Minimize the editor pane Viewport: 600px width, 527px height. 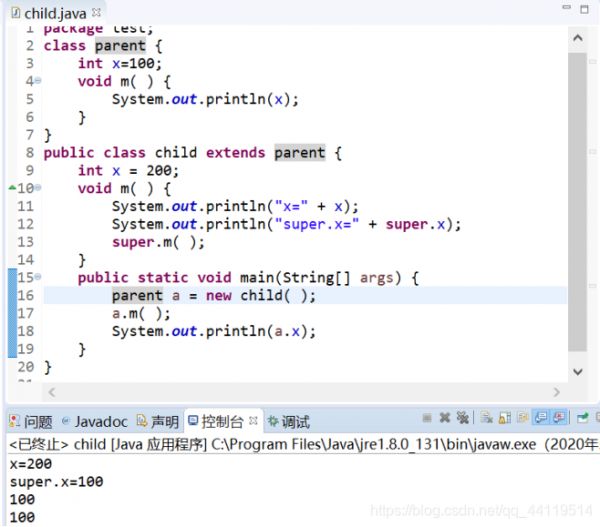[567, 7]
